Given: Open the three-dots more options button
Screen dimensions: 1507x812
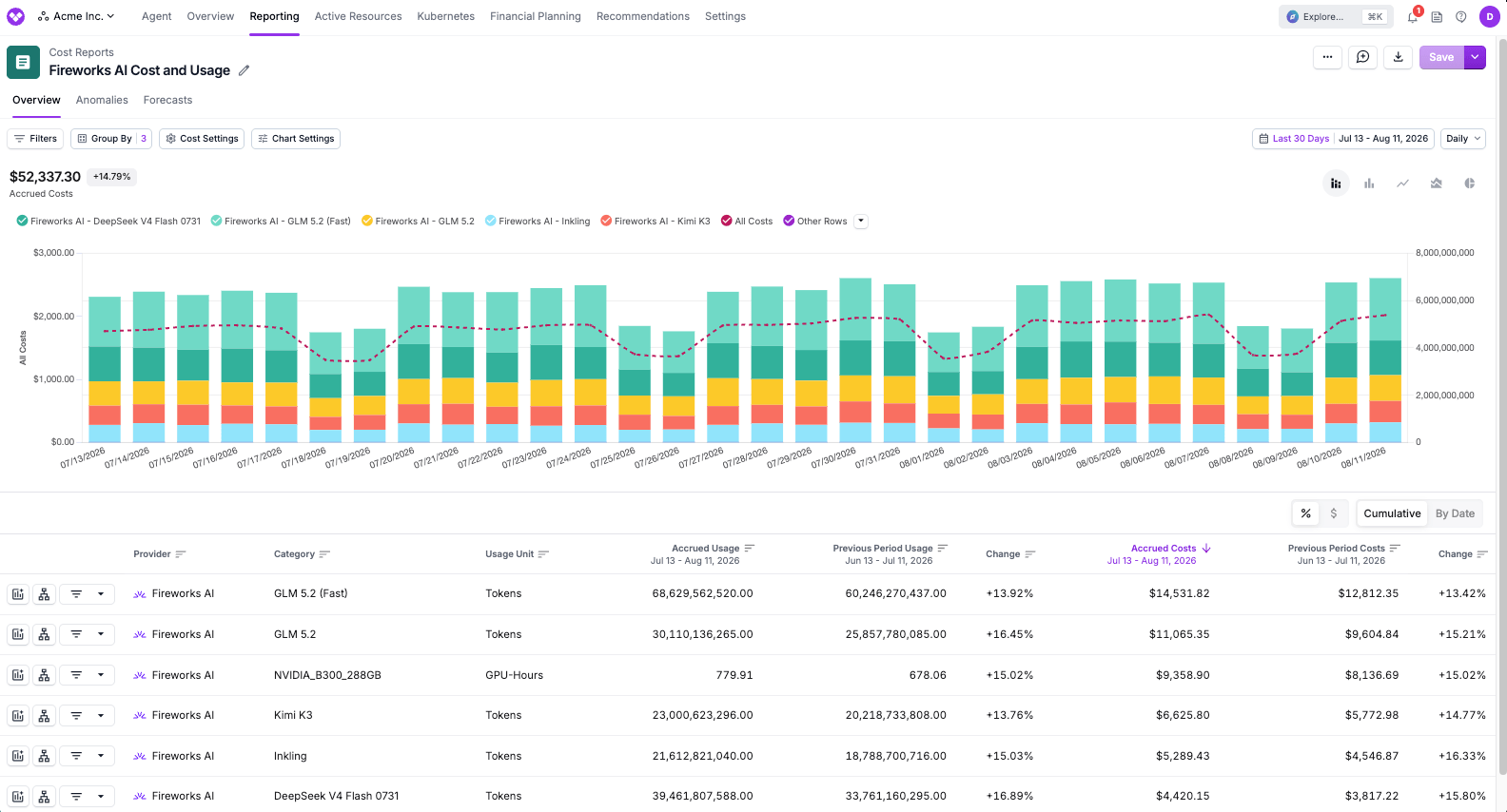Looking at the screenshot, I should (x=1327, y=57).
